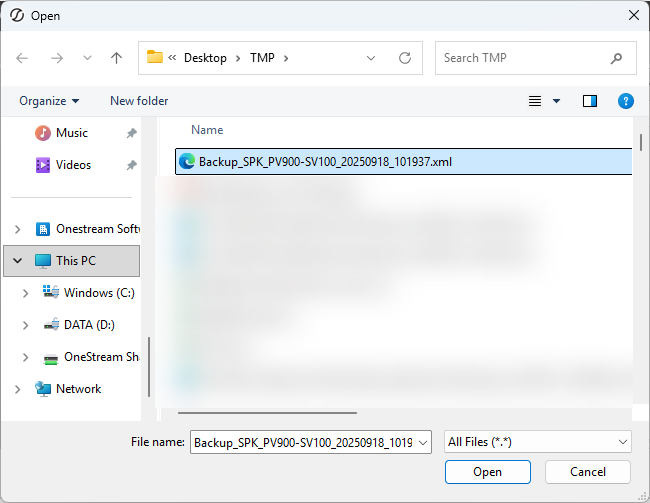This screenshot has height=503, width=650.
Task: Expand the Windows (C:) drive node
Action: 26,293
